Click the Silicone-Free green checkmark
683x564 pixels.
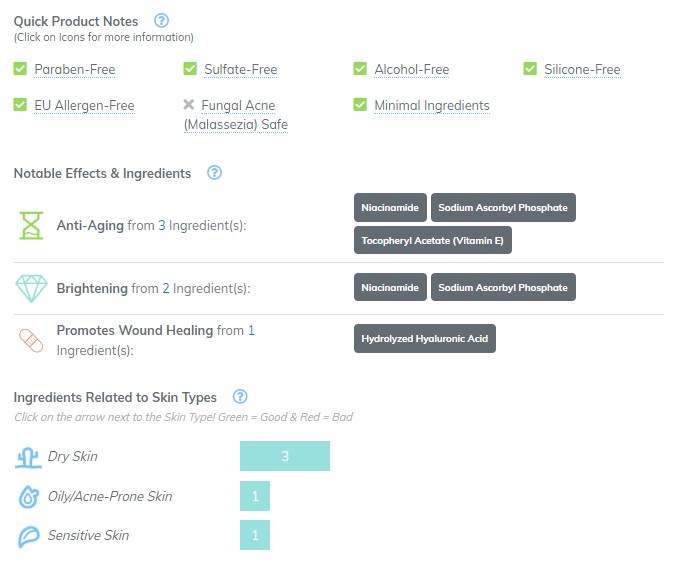tap(530, 68)
